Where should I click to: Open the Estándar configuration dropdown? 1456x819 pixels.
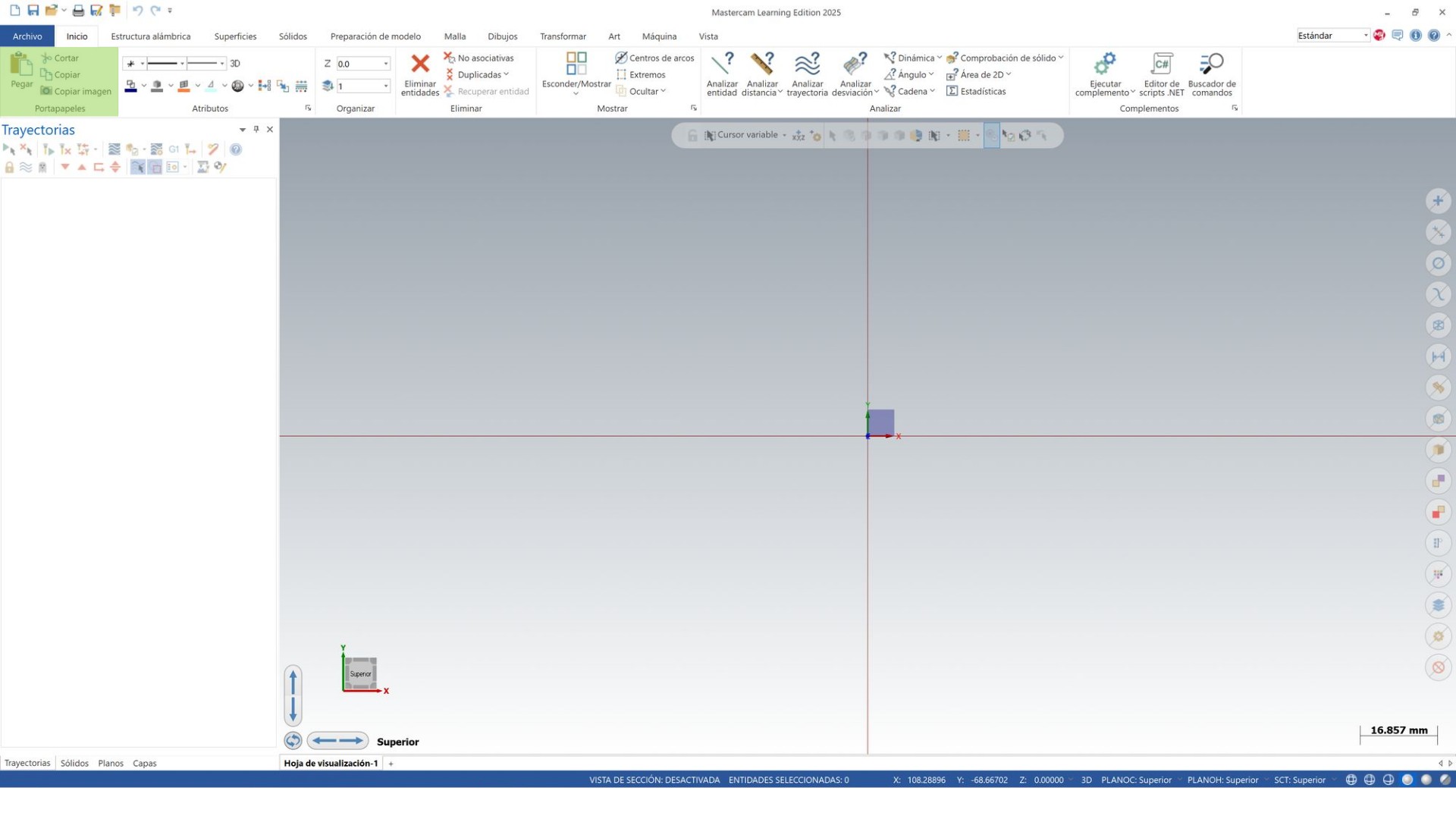click(x=1366, y=36)
